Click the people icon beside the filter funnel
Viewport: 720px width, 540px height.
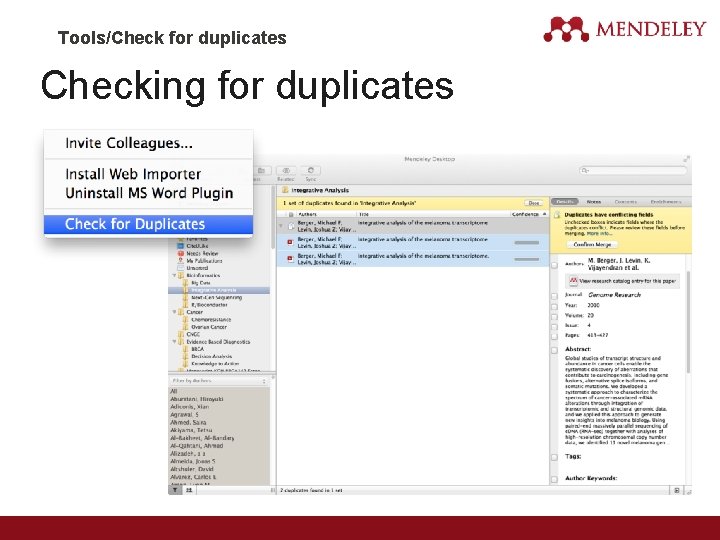(189, 490)
